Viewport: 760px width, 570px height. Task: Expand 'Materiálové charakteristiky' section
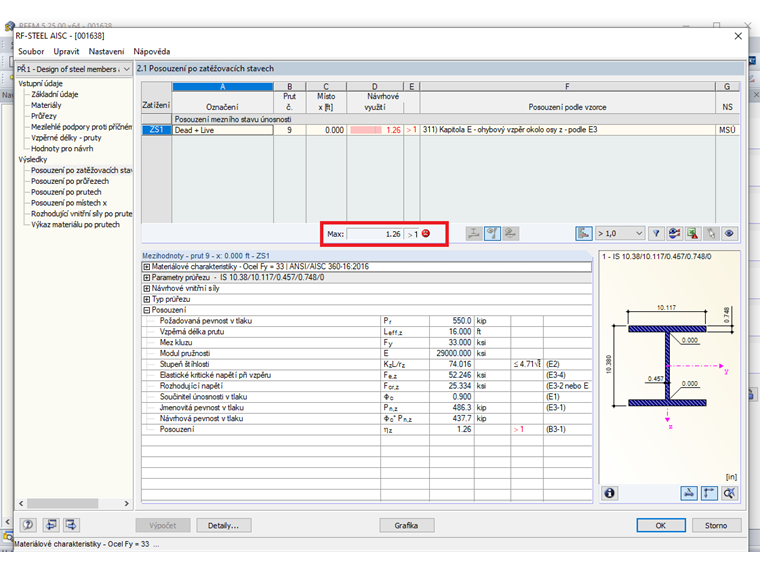tap(146, 267)
